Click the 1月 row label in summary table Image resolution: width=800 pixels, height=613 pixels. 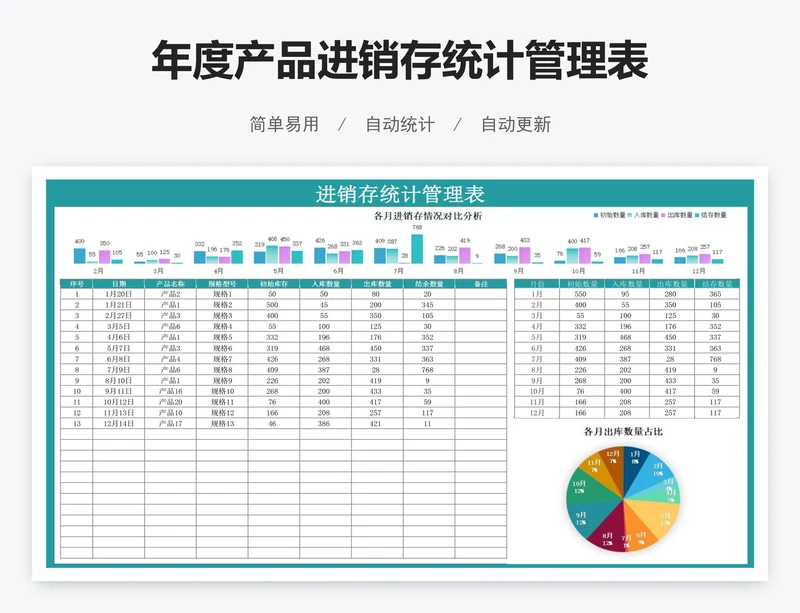(x=537, y=294)
